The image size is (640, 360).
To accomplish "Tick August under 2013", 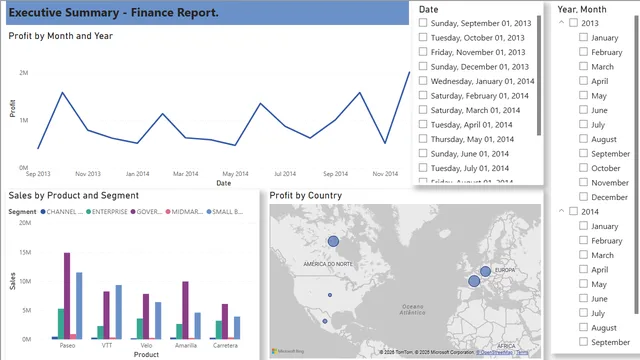I will [583, 138].
